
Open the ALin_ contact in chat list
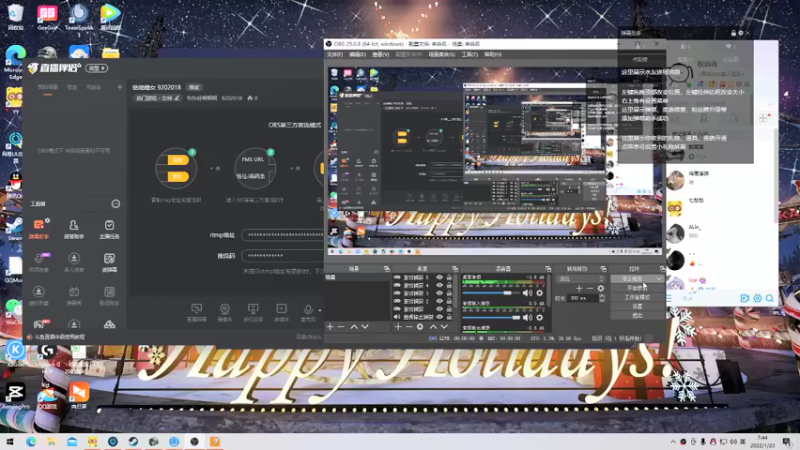click(720, 232)
